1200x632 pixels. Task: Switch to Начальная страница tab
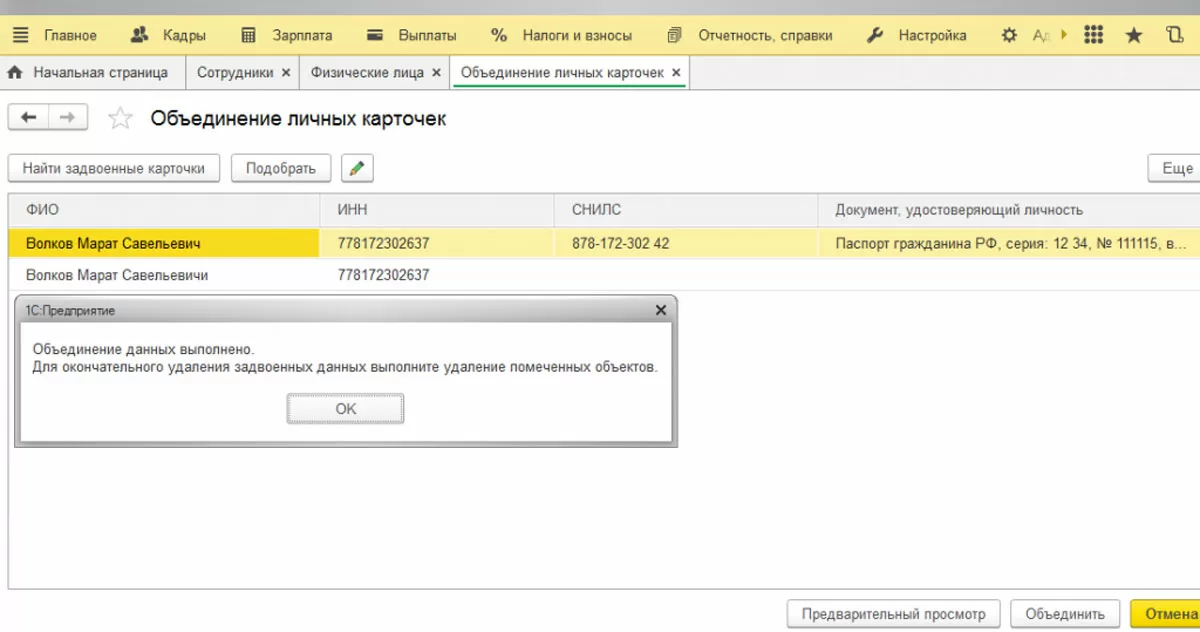(x=88, y=73)
